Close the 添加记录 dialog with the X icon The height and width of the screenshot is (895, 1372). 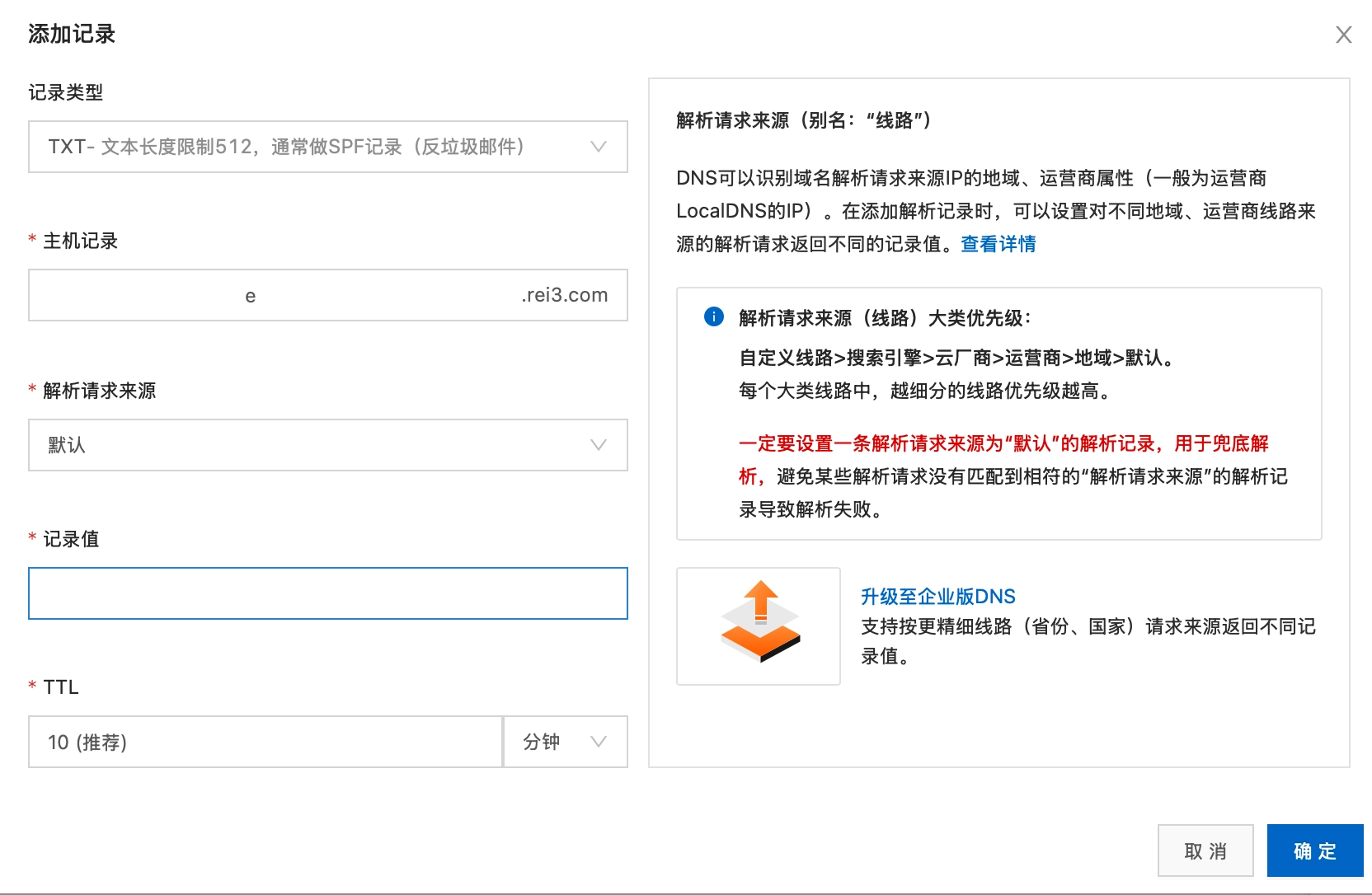coord(1343,35)
